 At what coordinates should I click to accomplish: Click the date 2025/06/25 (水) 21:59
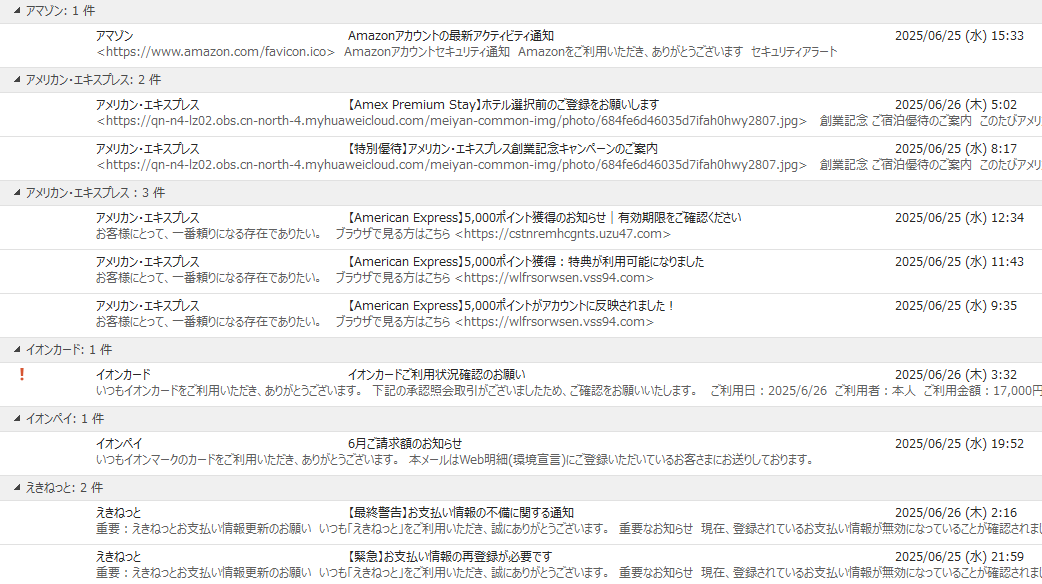[959, 557]
